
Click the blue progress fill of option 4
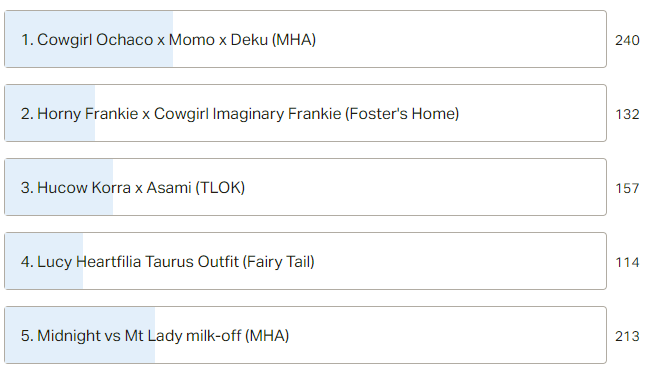44,261
